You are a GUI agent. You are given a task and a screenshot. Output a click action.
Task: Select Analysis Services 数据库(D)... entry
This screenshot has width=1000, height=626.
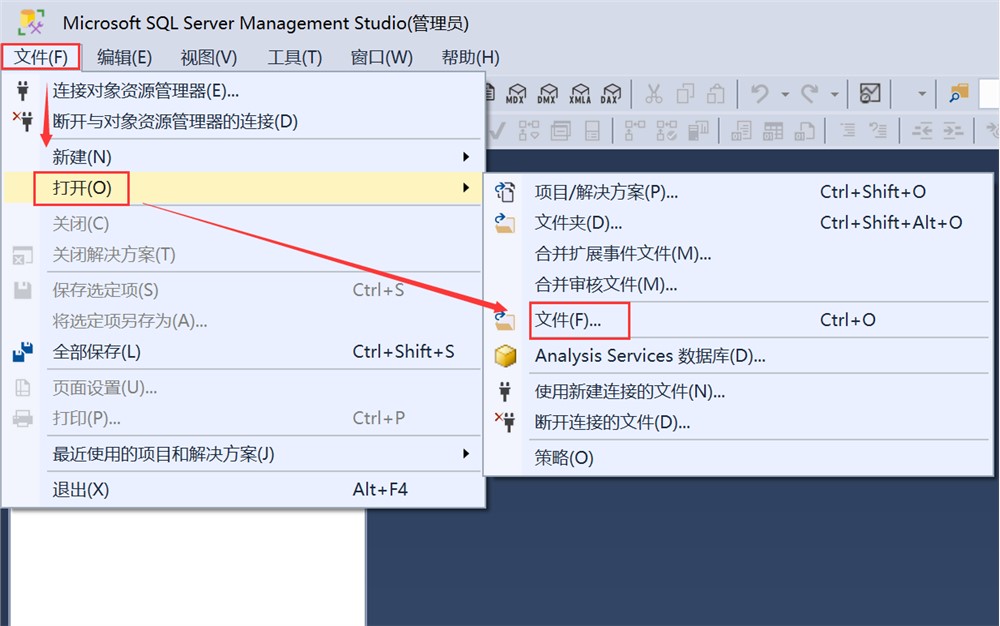tap(650, 356)
